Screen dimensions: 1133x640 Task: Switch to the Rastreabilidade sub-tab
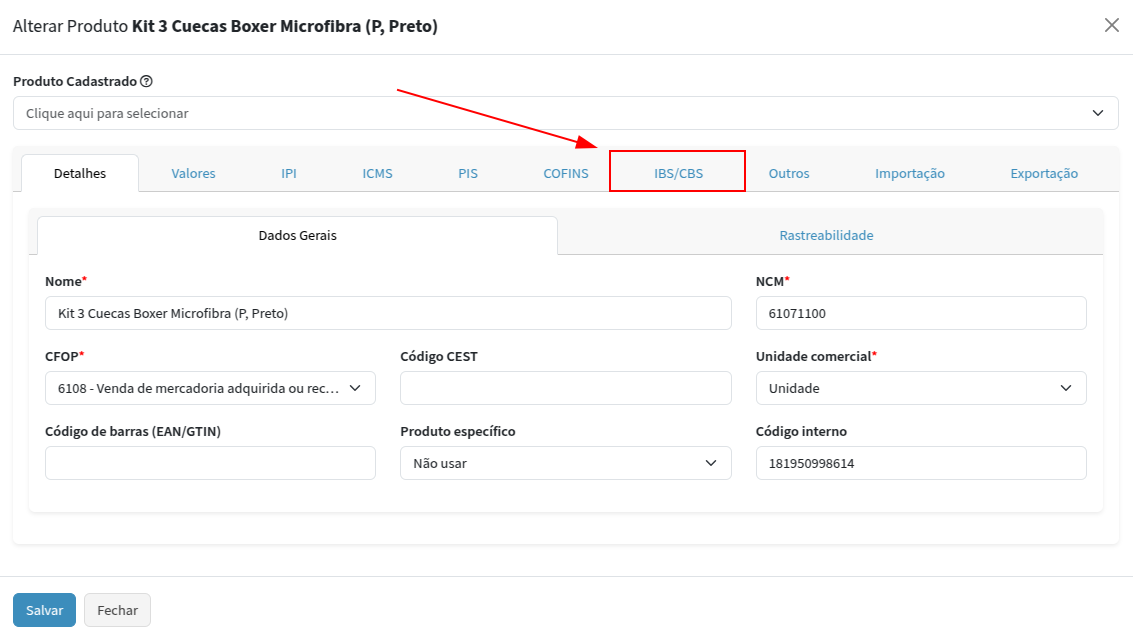(x=826, y=236)
